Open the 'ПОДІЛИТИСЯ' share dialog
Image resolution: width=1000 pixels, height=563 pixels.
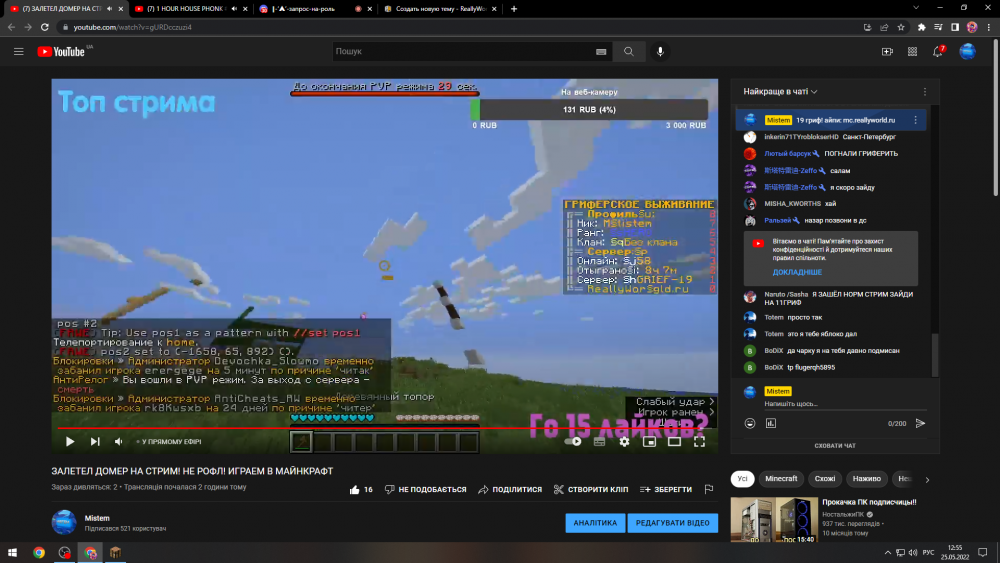click(x=510, y=490)
